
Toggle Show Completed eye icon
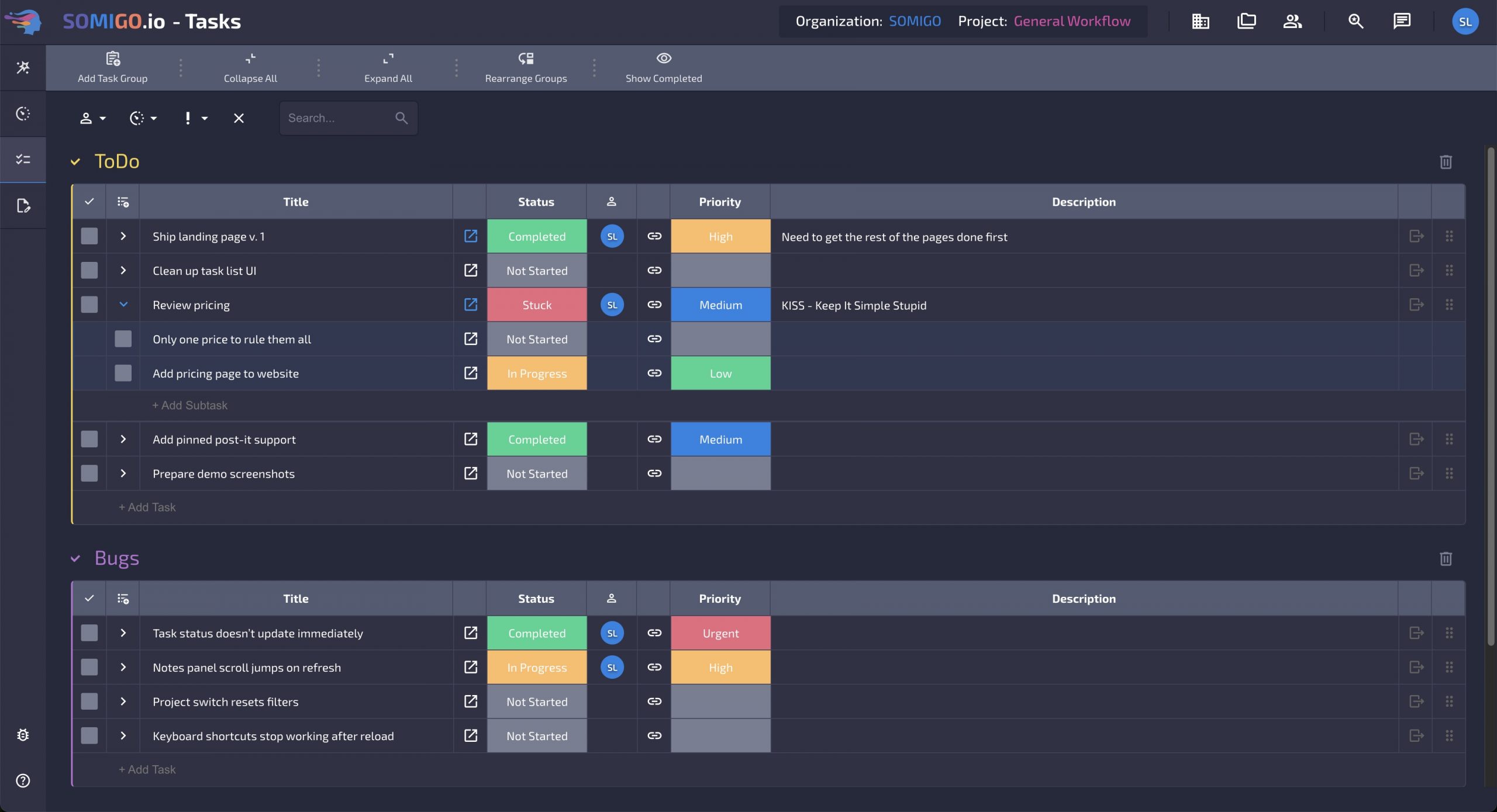coord(664,58)
